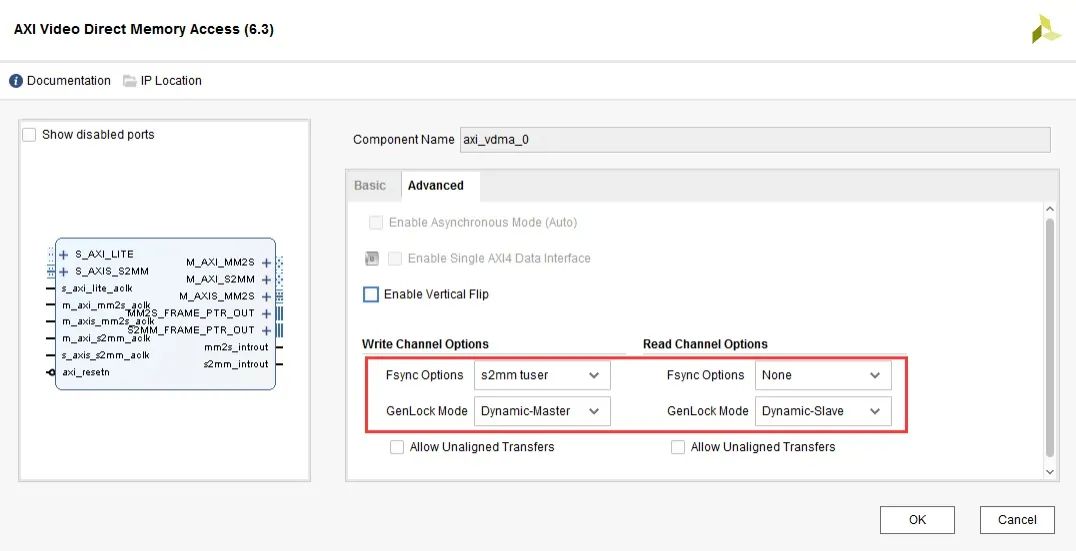
Task: Open Write Channel Fsync Options dropdown
Action: click(x=541, y=376)
